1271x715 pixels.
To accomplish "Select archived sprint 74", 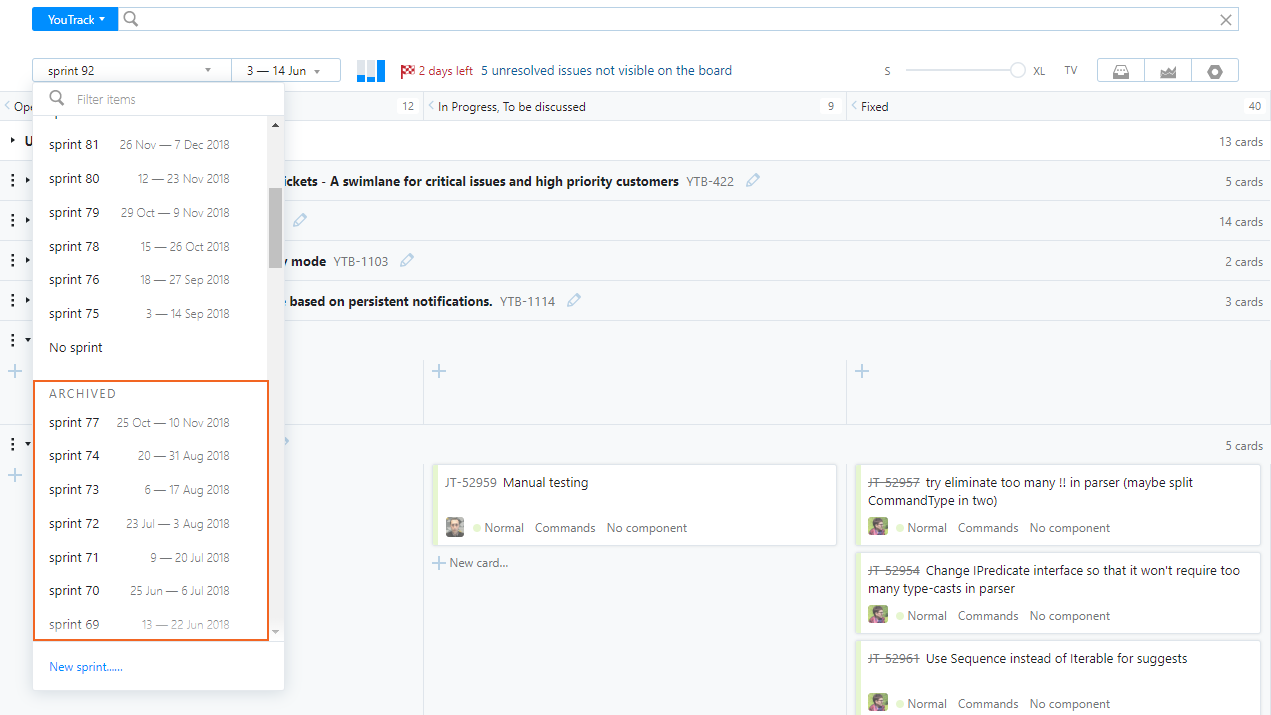I will [x=150, y=456].
